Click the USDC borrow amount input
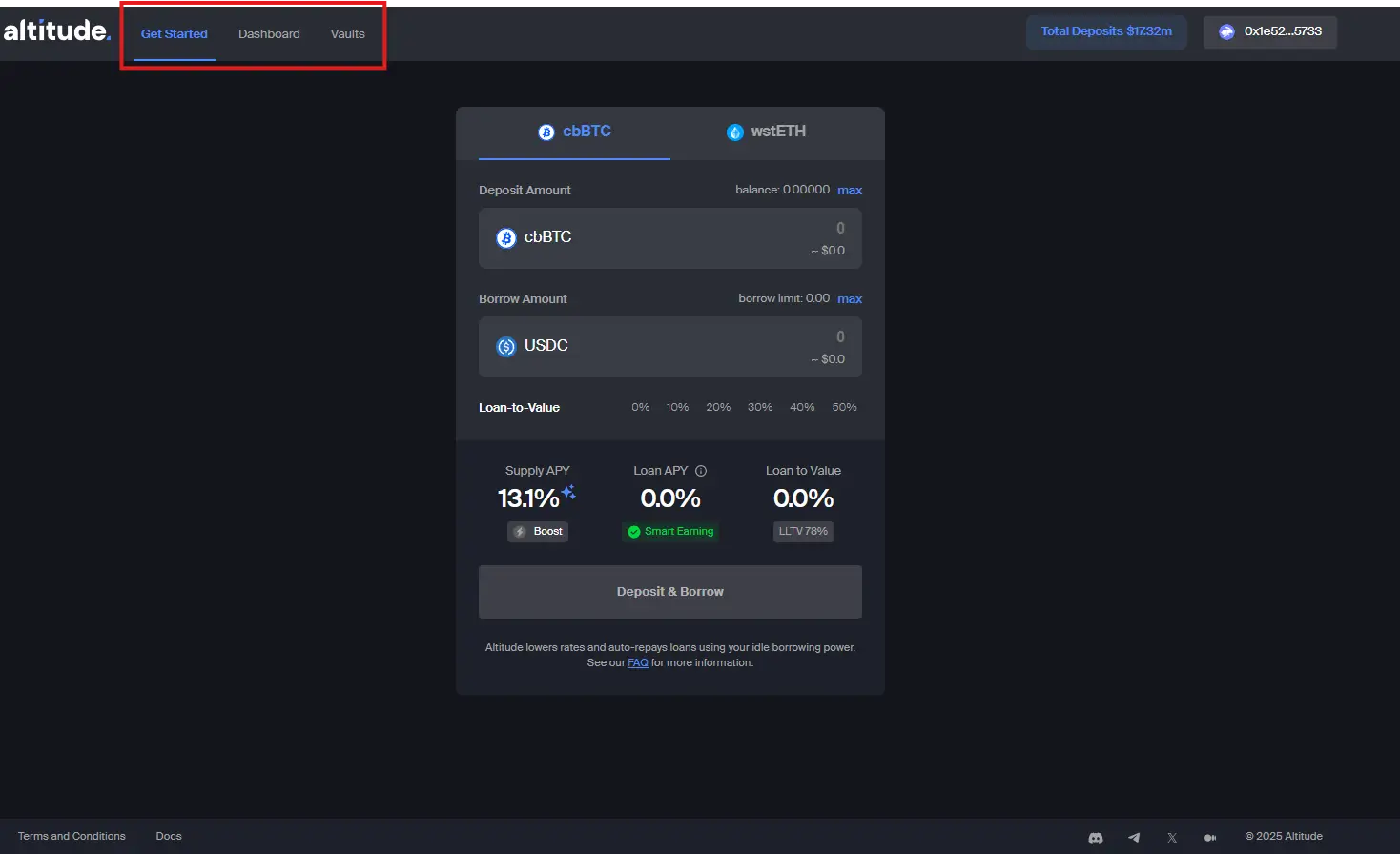Viewport: 1400px width, 854px height. 670,347
